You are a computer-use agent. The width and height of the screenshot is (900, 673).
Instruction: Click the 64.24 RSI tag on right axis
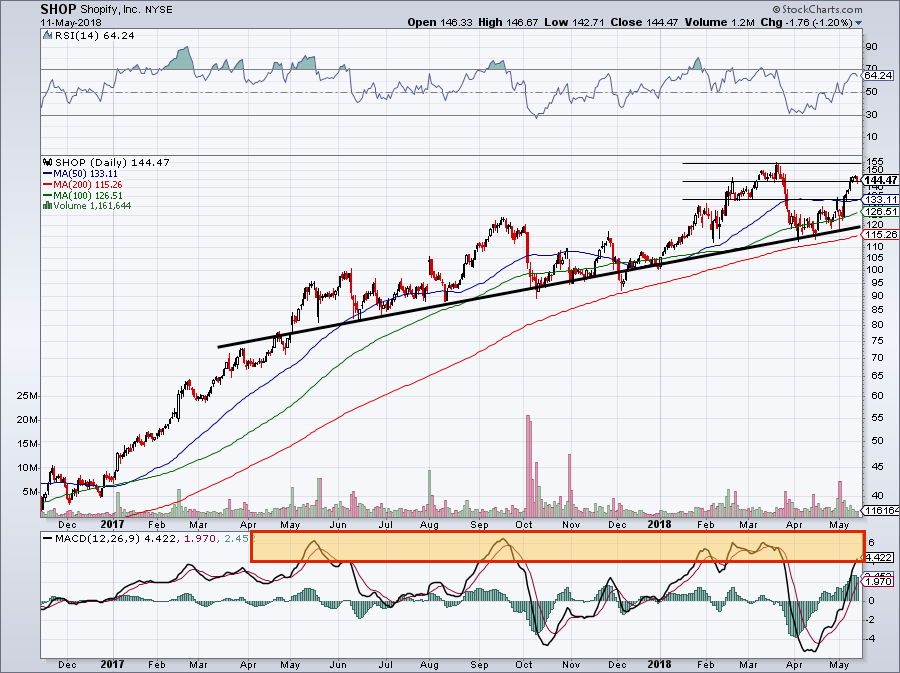[878, 76]
